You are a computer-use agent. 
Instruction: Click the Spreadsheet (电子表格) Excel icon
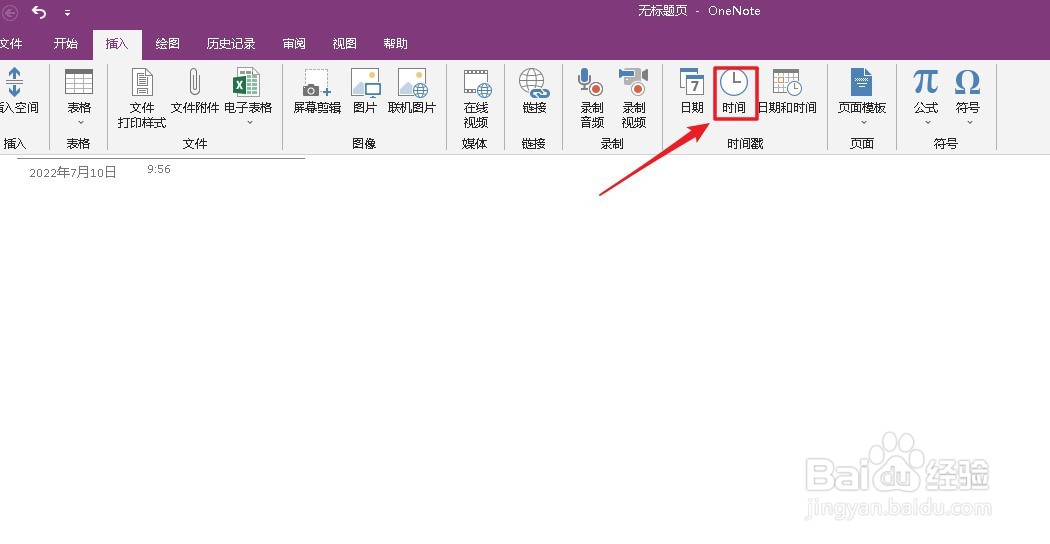(246, 82)
